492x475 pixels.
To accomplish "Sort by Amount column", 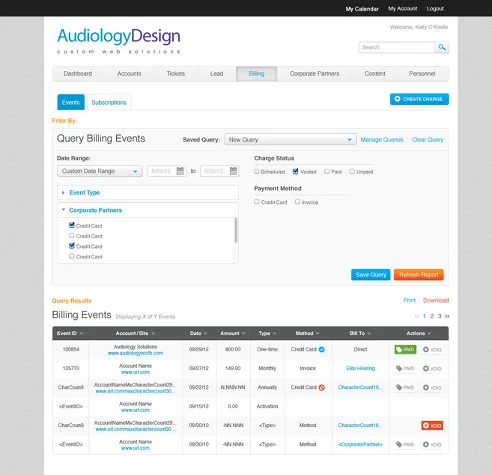I will (x=233, y=333).
